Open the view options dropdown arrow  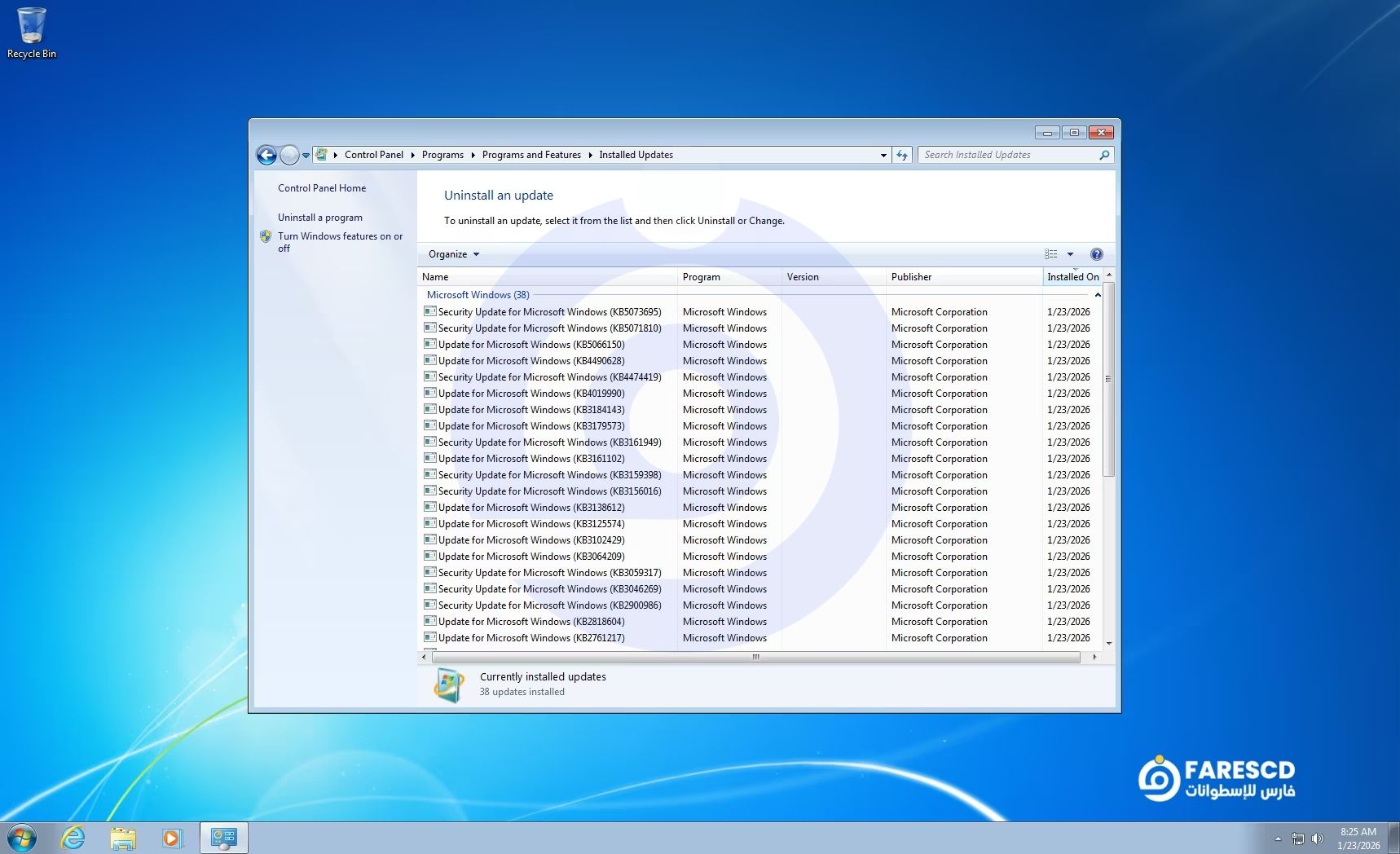pyautogui.click(x=1070, y=254)
